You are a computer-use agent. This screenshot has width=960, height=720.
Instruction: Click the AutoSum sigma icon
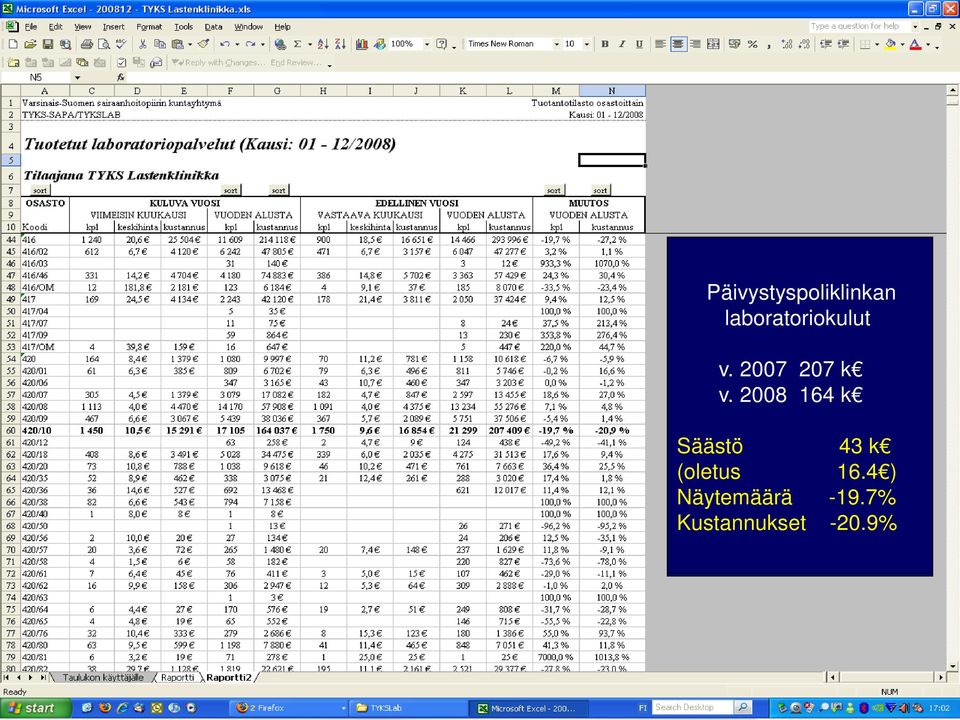[x=298, y=44]
